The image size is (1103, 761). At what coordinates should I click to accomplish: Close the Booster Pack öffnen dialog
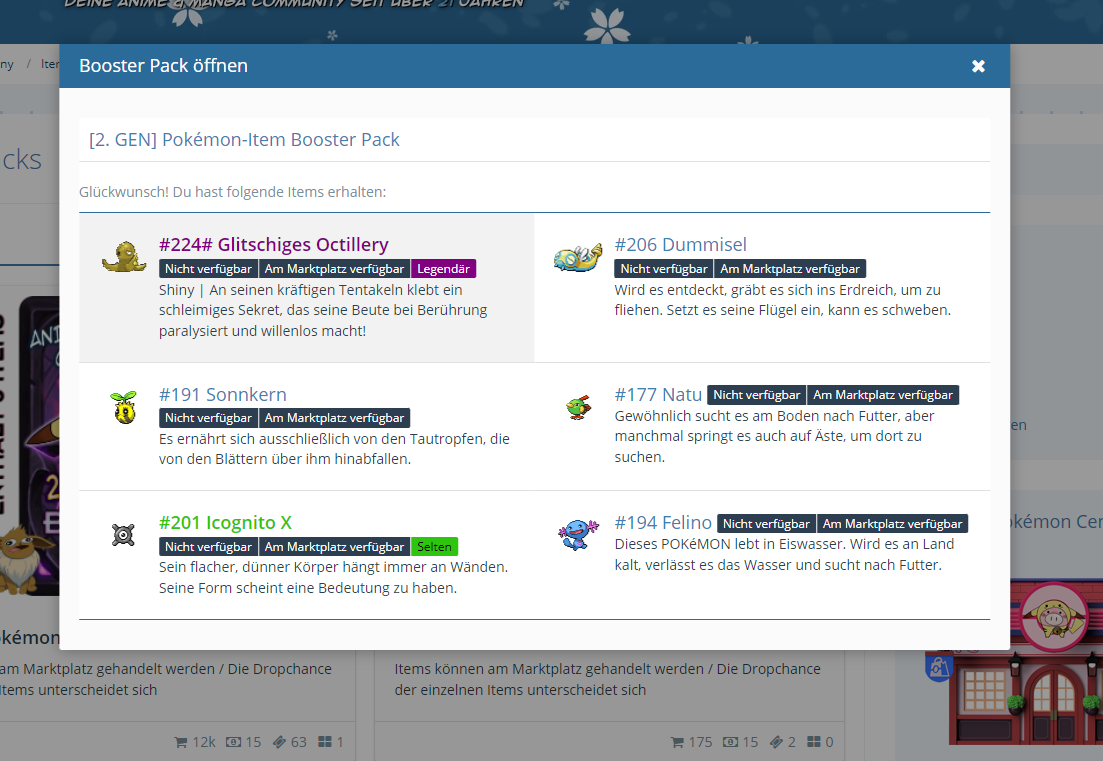[978, 66]
